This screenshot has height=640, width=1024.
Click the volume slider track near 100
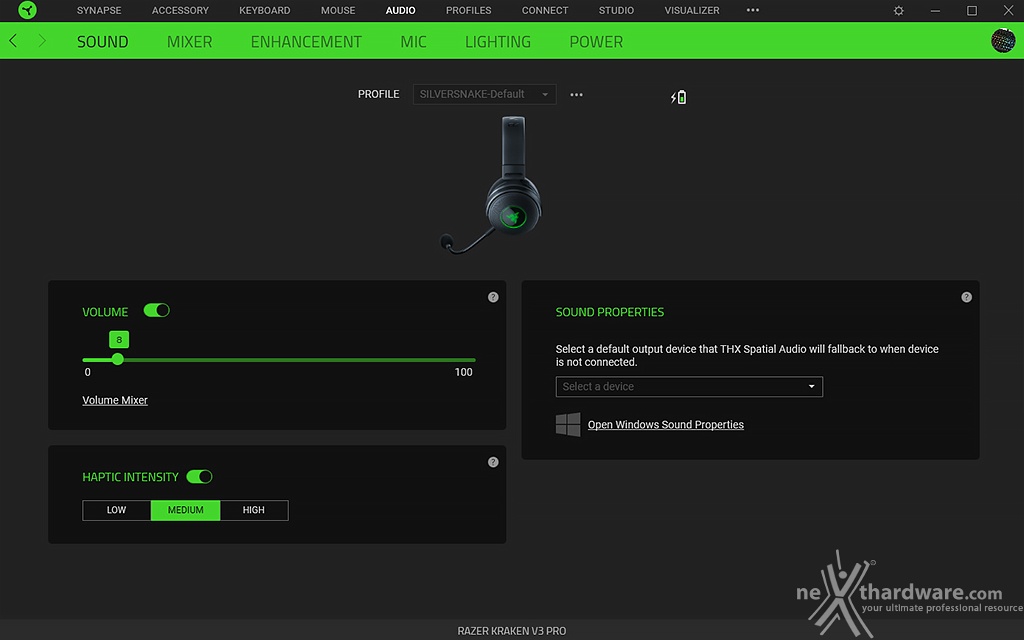click(465, 360)
